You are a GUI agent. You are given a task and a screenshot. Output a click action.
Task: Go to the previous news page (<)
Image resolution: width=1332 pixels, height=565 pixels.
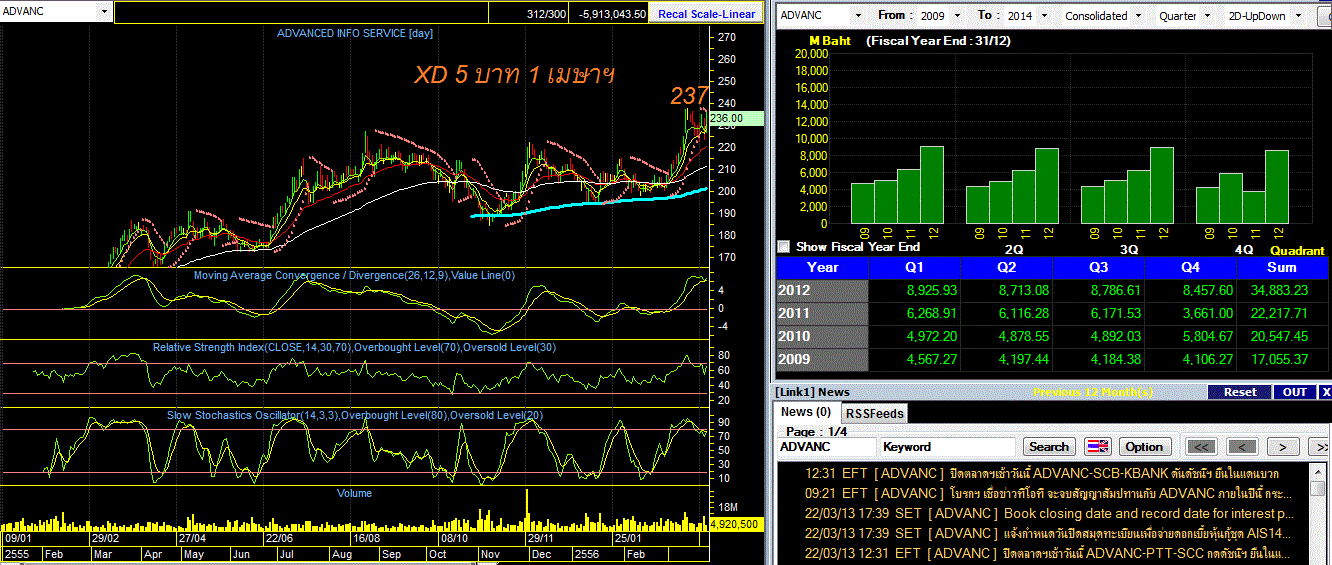coord(1242,447)
